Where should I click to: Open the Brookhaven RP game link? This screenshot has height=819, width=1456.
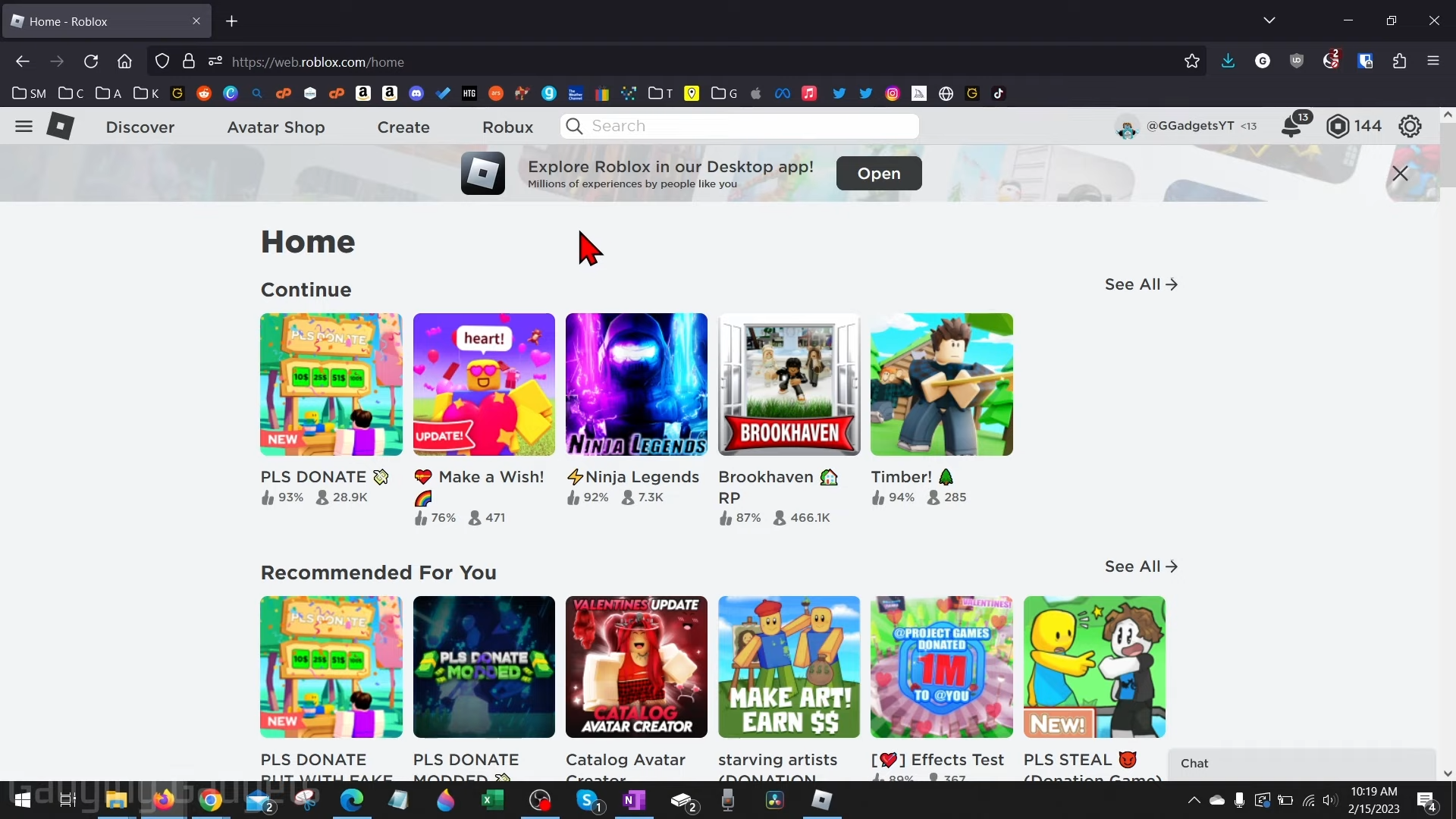766,477
